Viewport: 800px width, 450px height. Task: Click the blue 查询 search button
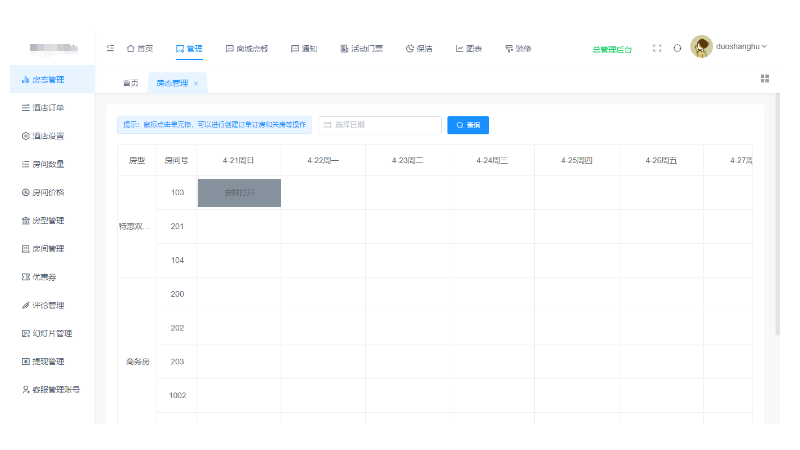468,125
